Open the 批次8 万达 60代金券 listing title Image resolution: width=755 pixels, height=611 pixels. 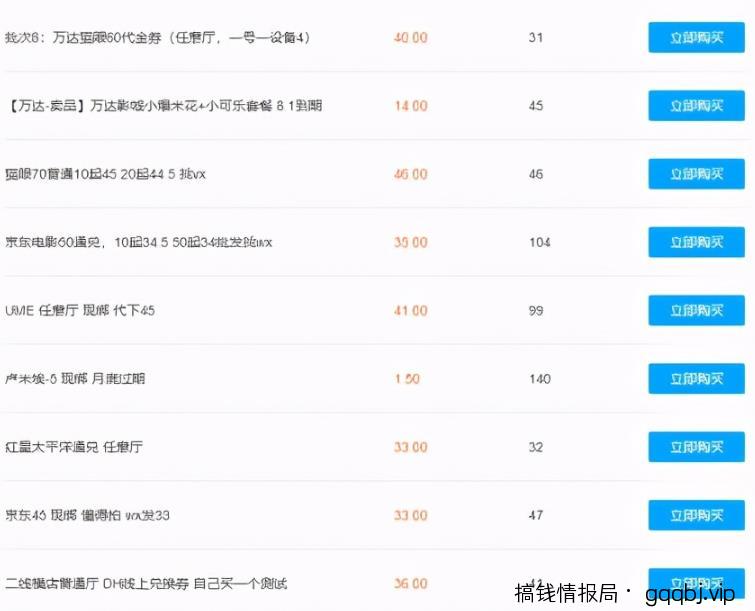pos(157,38)
